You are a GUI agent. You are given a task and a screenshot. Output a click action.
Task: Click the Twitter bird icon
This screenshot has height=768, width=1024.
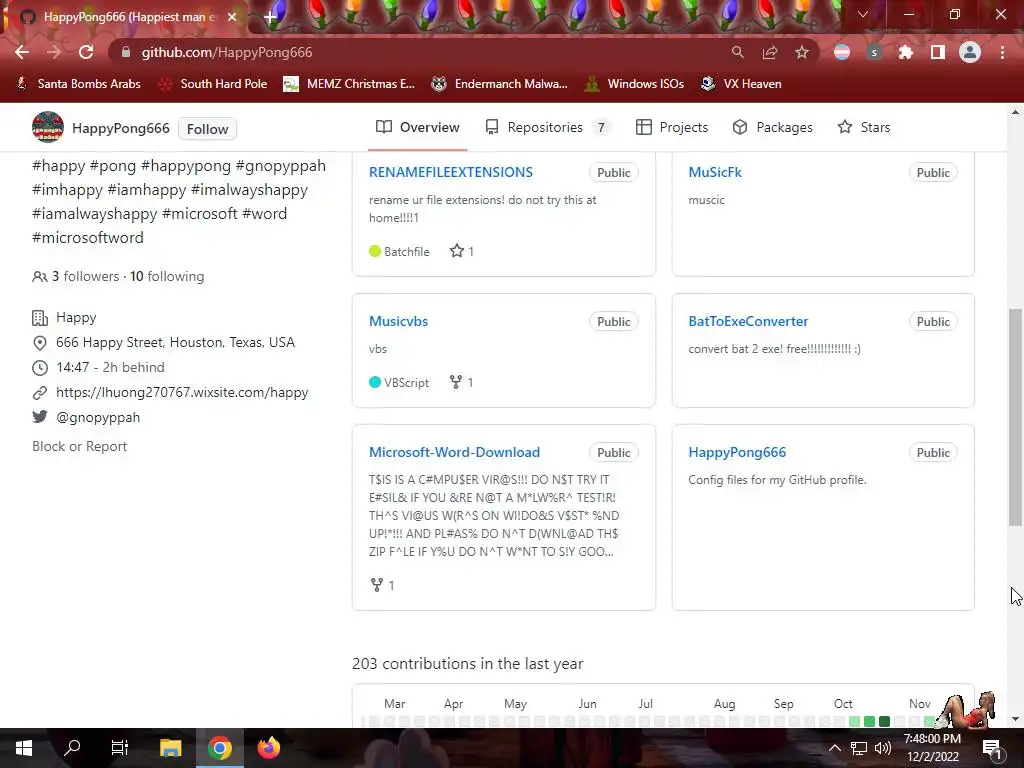40,417
